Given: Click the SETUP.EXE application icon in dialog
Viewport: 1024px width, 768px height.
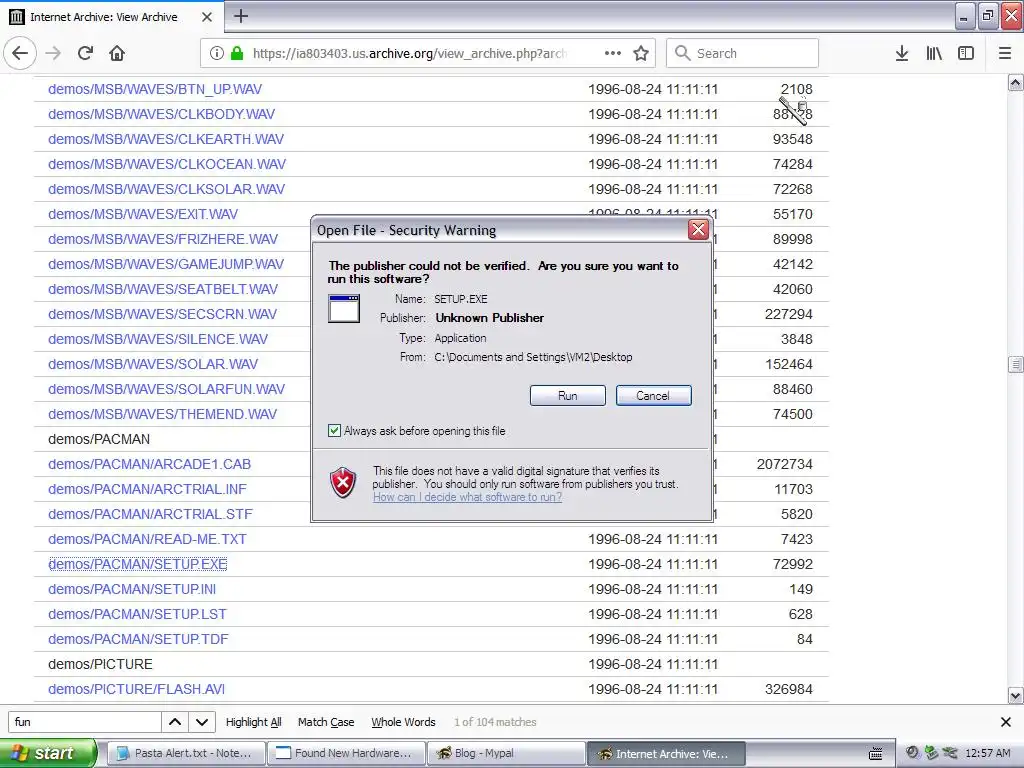Looking at the screenshot, I should [x=344, y=308].
